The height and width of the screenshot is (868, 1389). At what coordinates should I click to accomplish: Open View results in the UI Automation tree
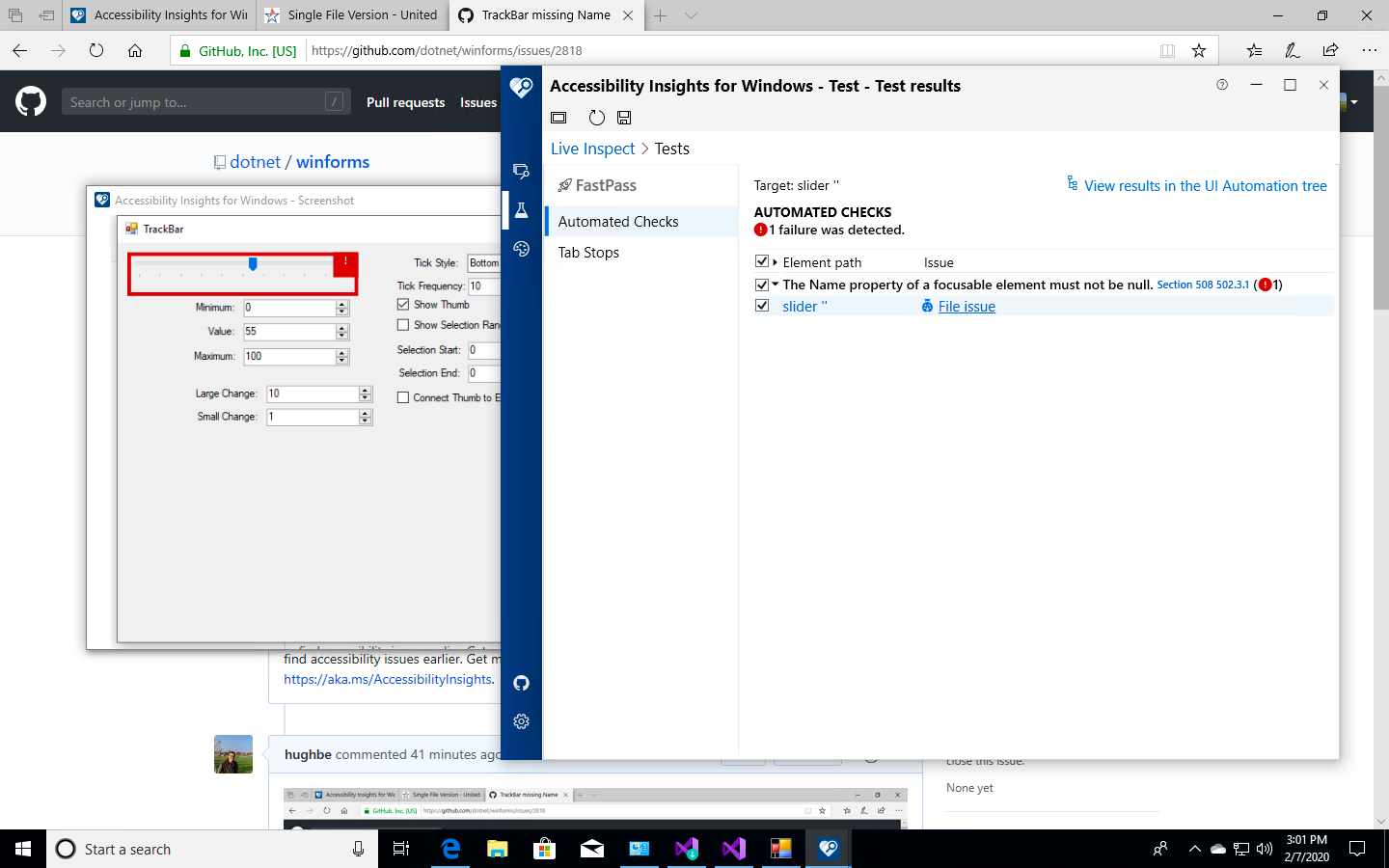click(x=1206, y=185)
